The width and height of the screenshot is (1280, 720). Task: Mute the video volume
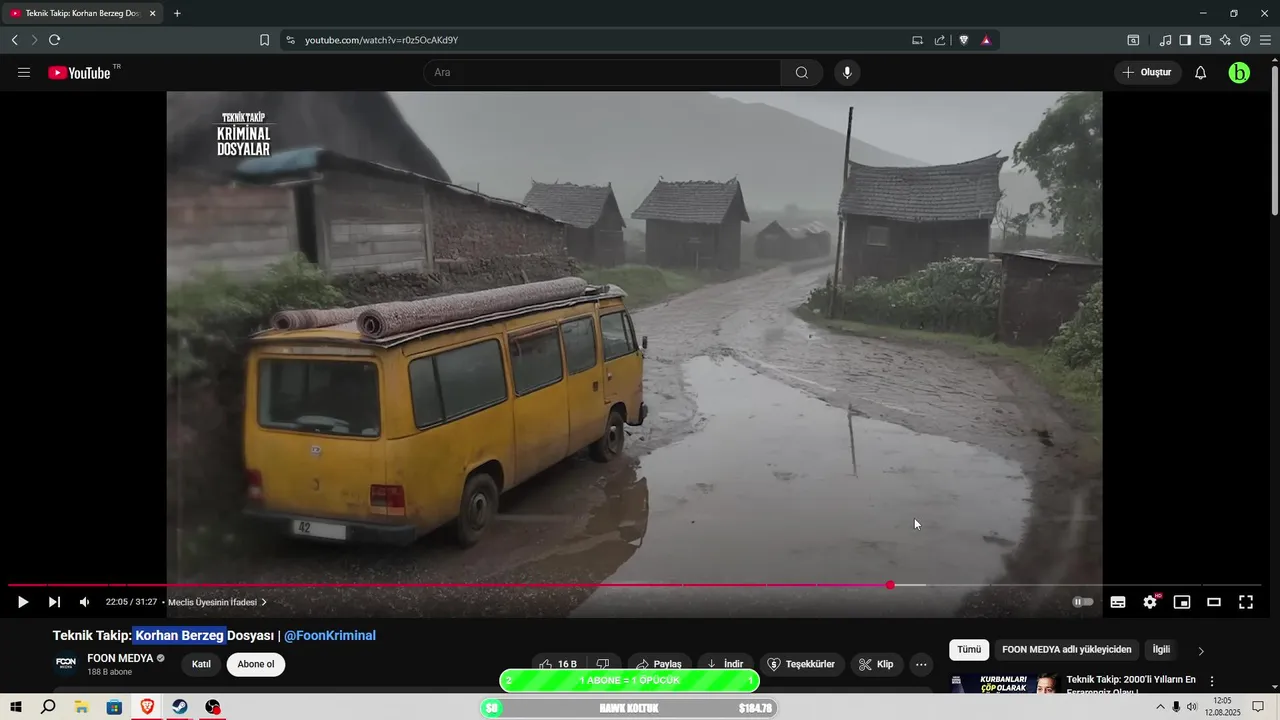[x=84, y=602]
